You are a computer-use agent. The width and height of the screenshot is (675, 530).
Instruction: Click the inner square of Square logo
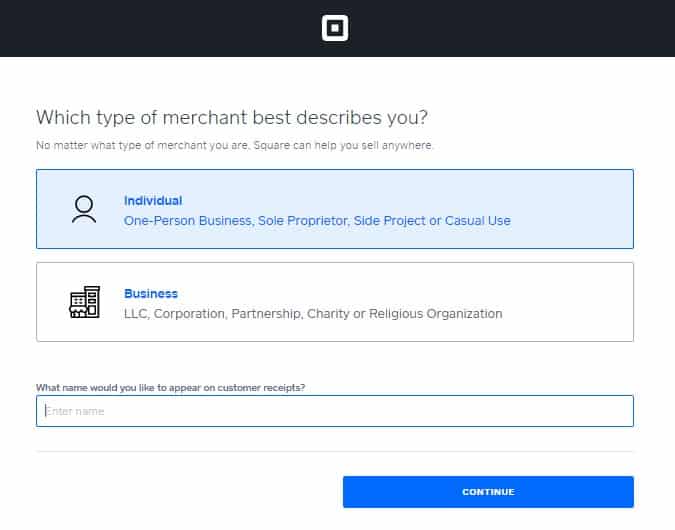(335, 28)
